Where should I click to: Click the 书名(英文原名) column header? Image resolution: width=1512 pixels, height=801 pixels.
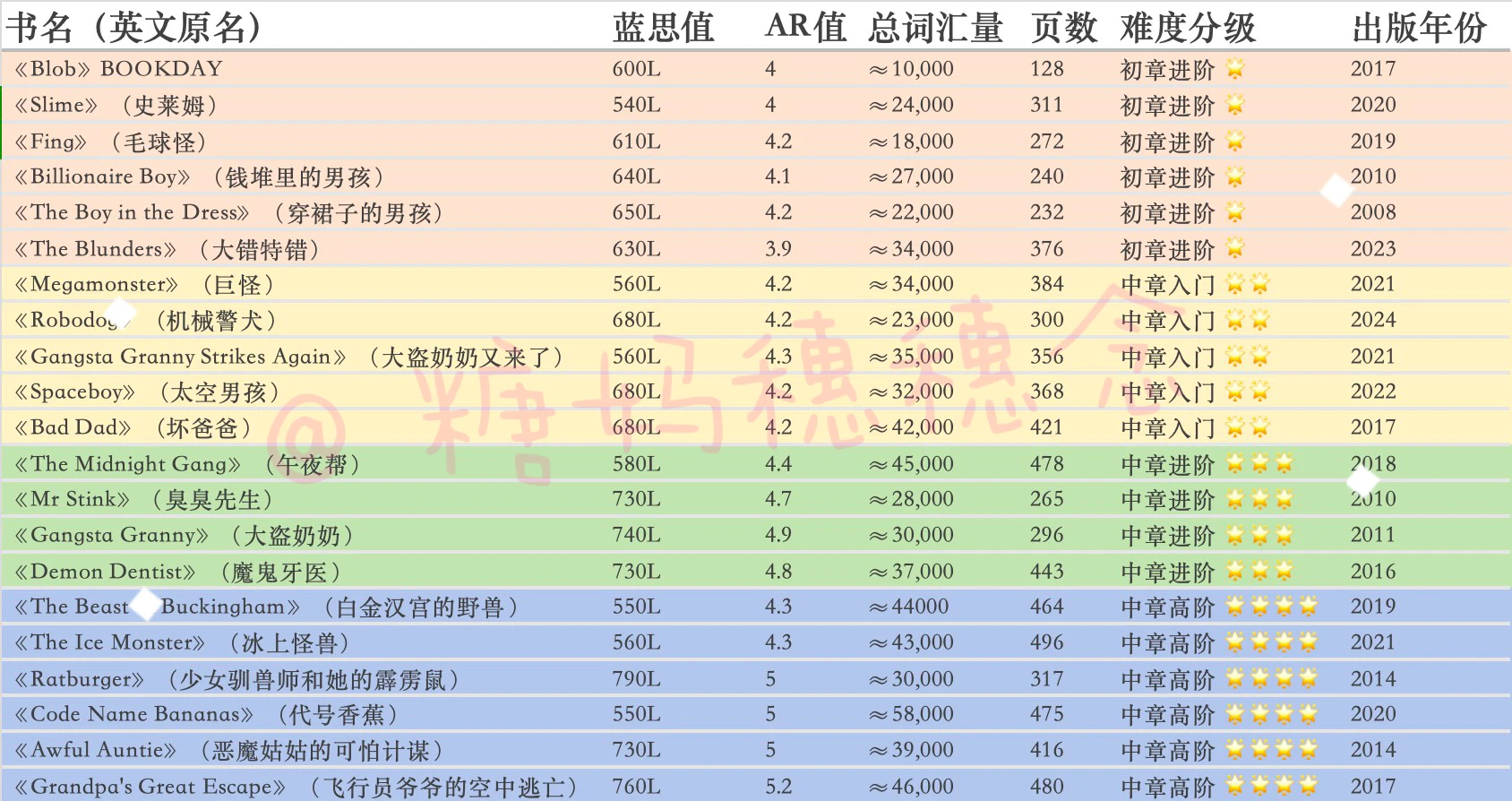(x=134, y=27)
